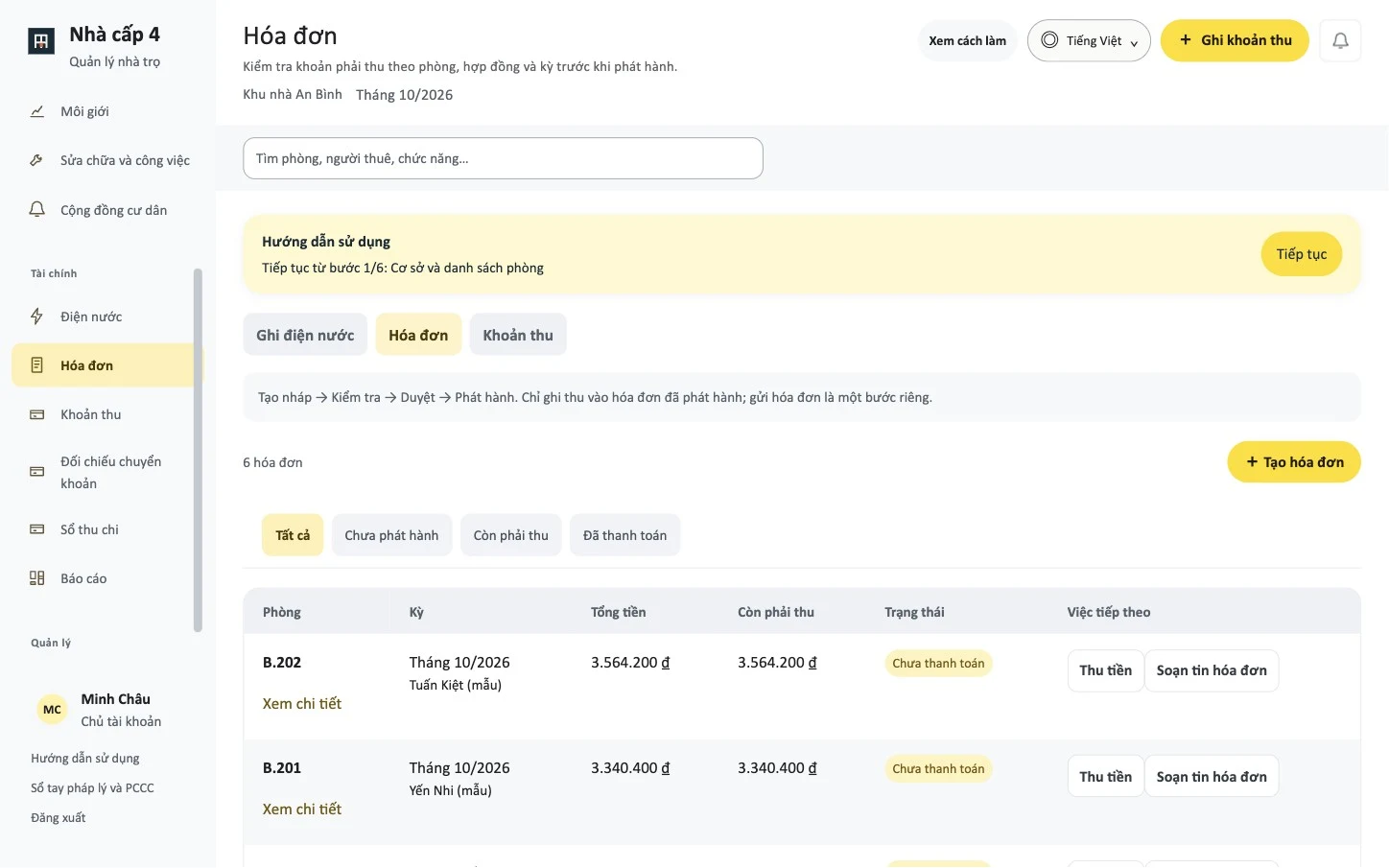Filter by Chưa phát hành

pos(391,535)
